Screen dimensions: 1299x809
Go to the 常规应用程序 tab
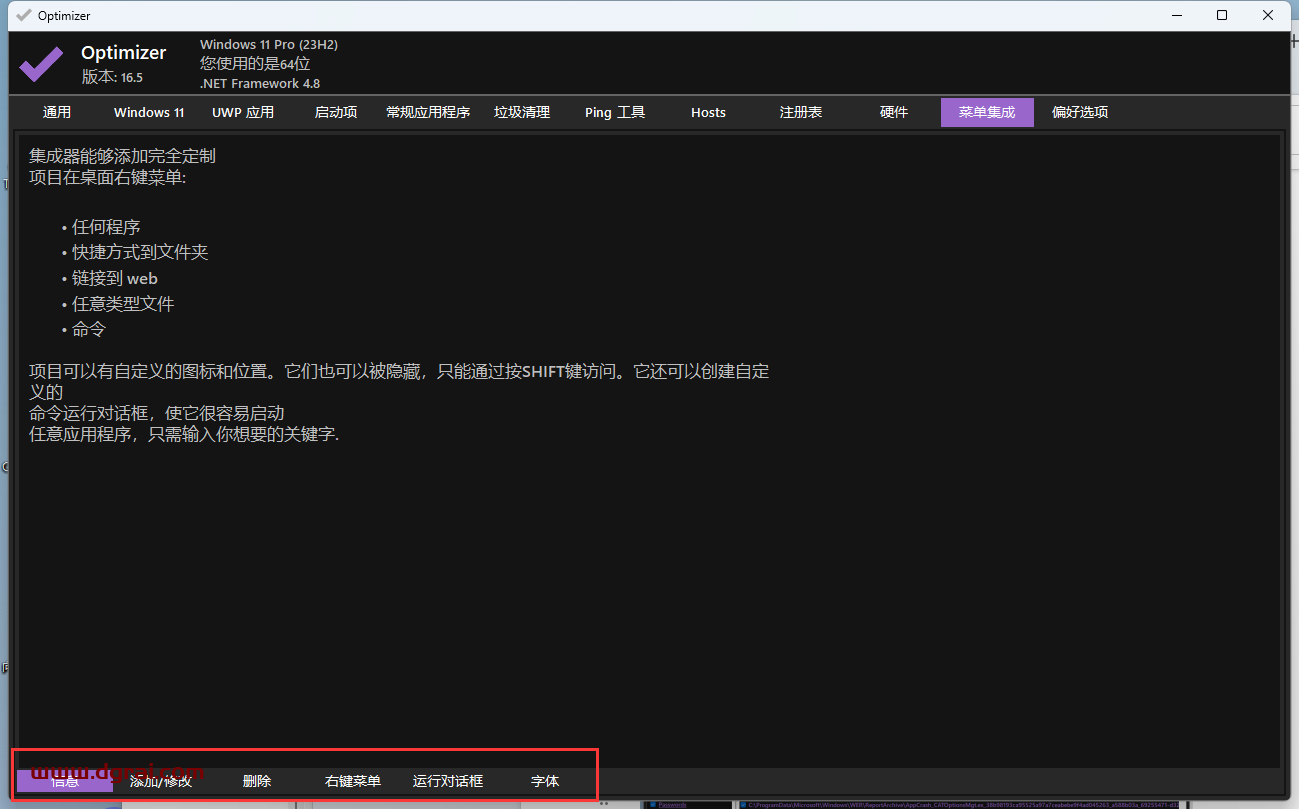pos(428,112)
